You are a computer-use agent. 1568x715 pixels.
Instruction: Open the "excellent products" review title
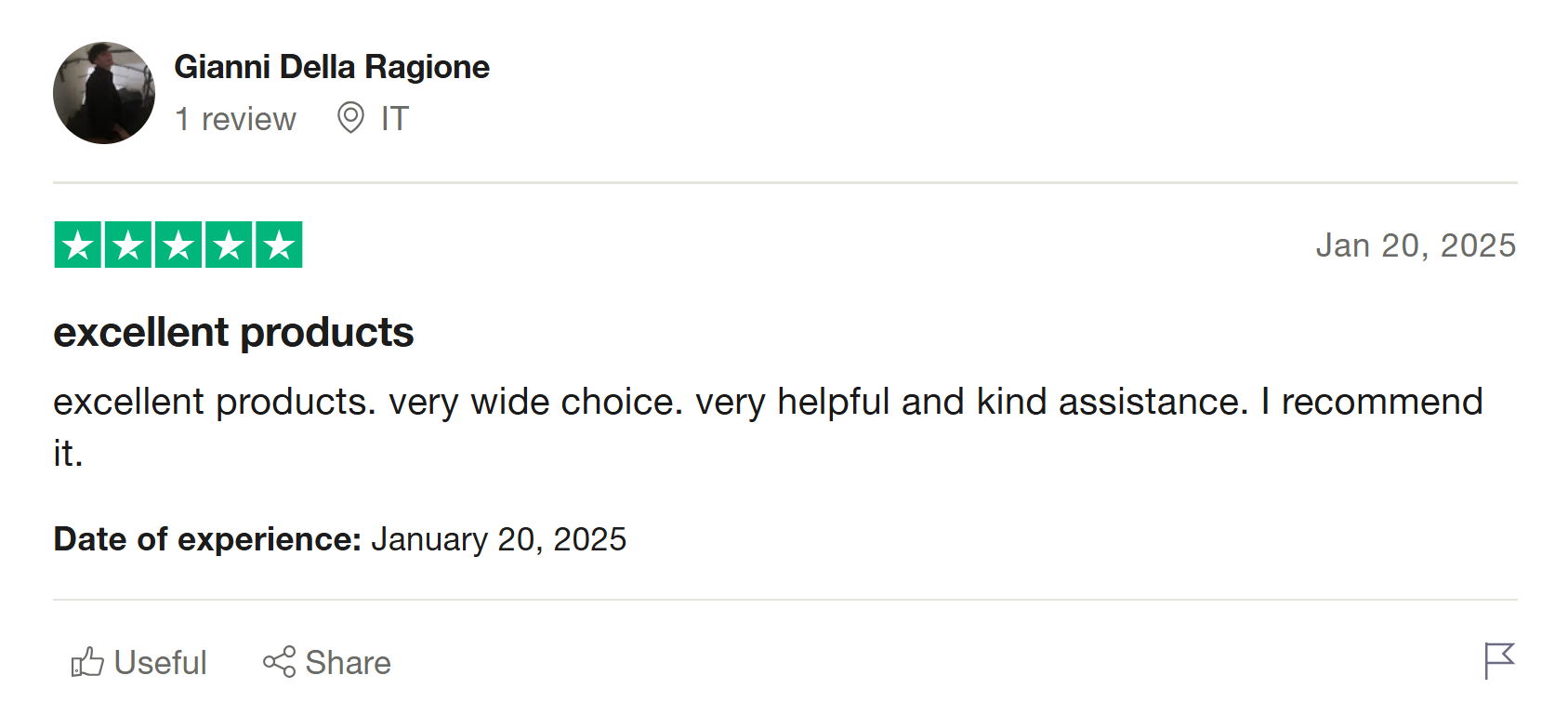point(233,333)
